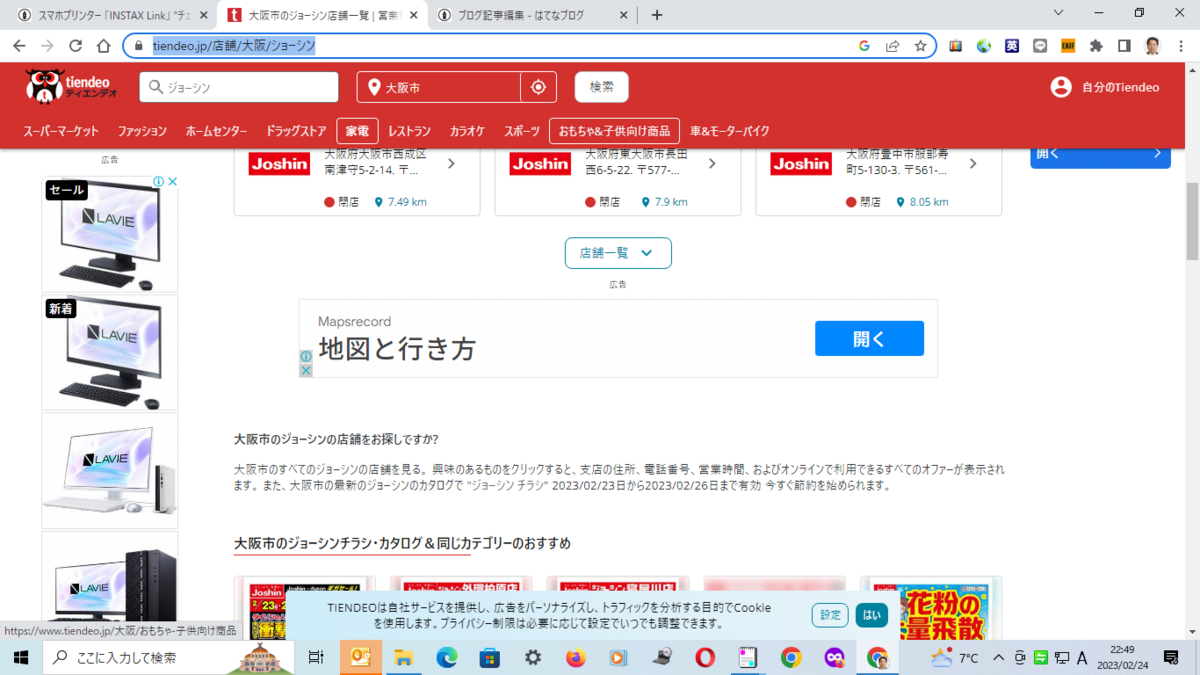Open Microsoft Edge from the taskbar
Image resolution: width=1200 pixels, height=675 pixels.
(446, 657)
